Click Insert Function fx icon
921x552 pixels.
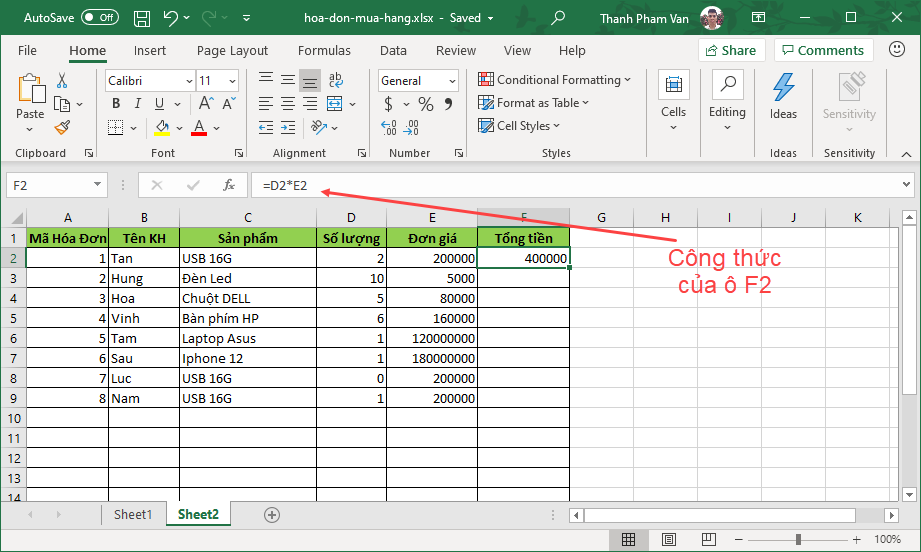[228, 185]
